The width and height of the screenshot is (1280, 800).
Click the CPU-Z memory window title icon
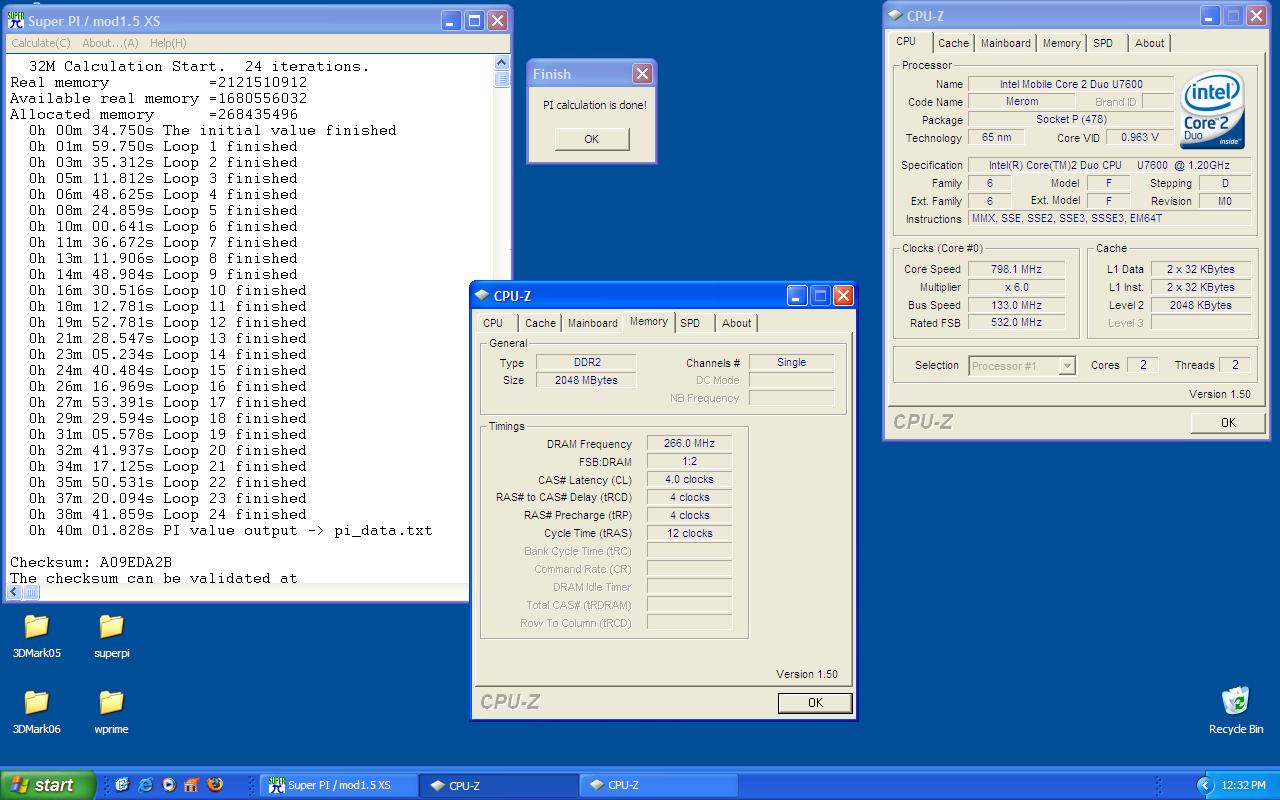pos(482,296)
